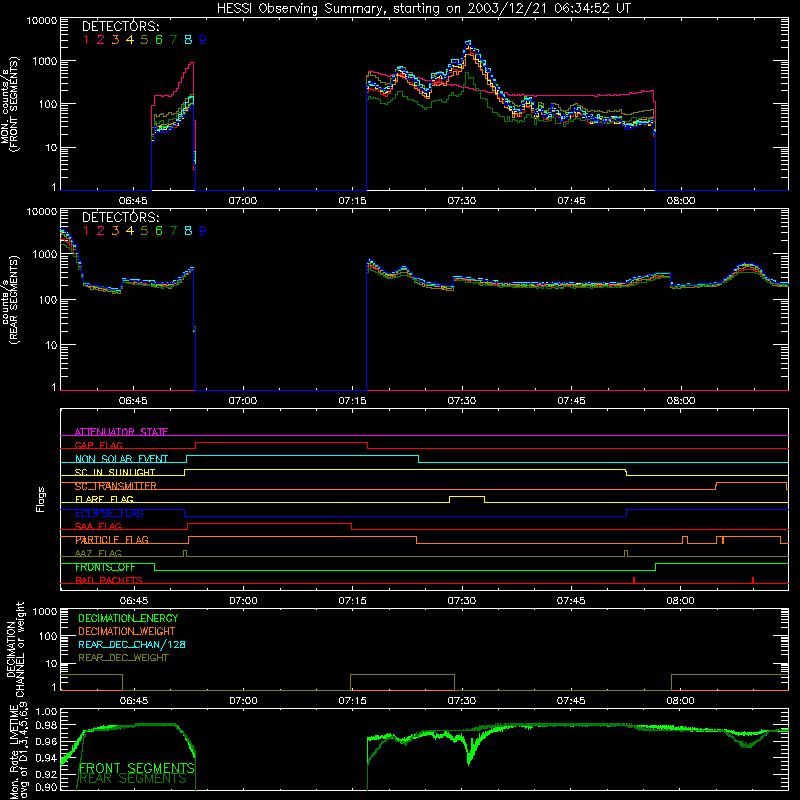Select detector 3 in the front segments legend
800x800 pixels.
(115, 40)
